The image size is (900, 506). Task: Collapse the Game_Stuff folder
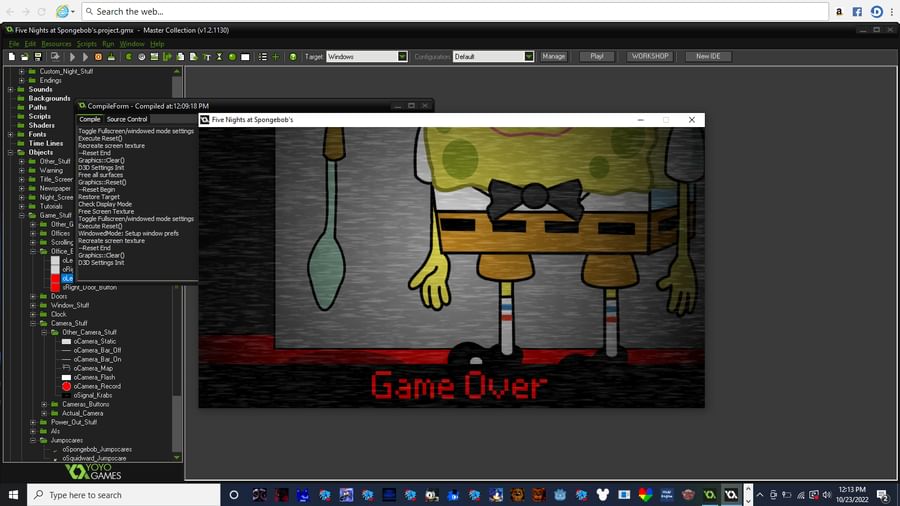pos(21,216)
